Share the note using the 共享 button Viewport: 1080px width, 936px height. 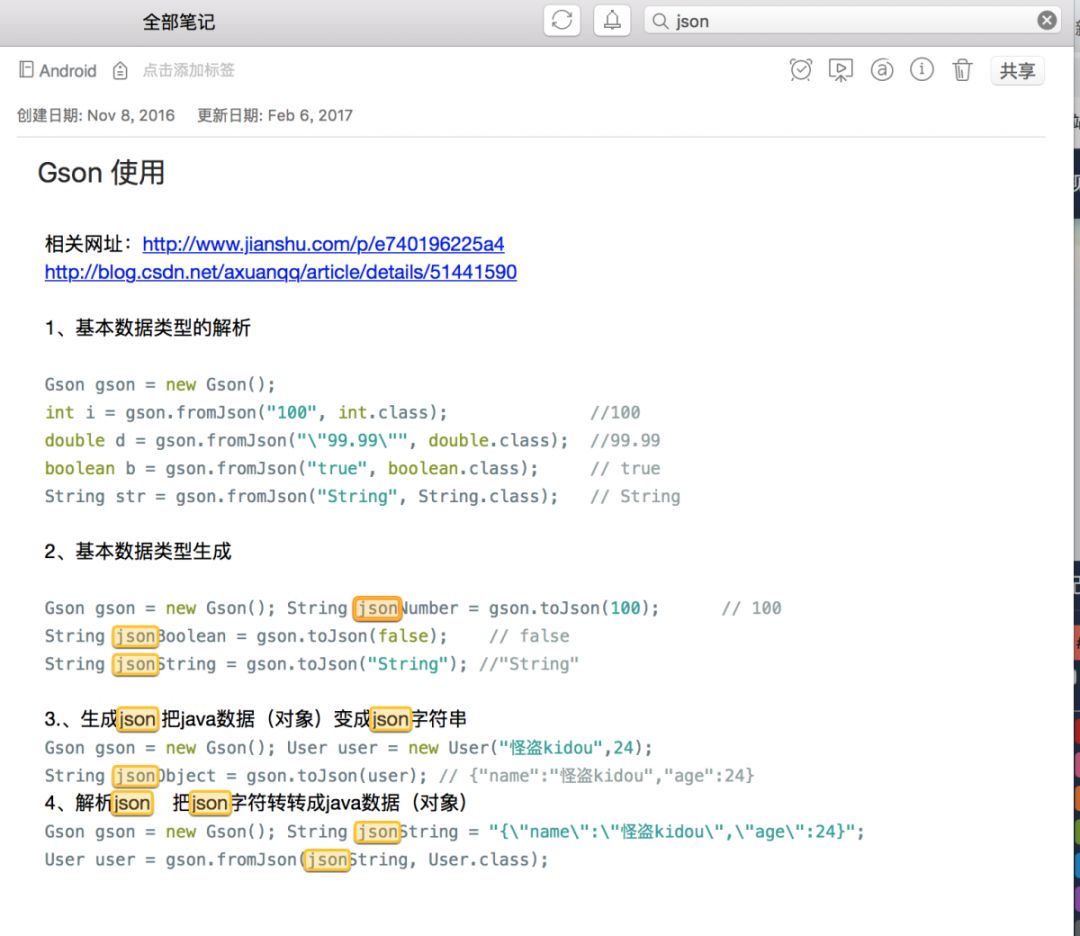click(1017, 70)
